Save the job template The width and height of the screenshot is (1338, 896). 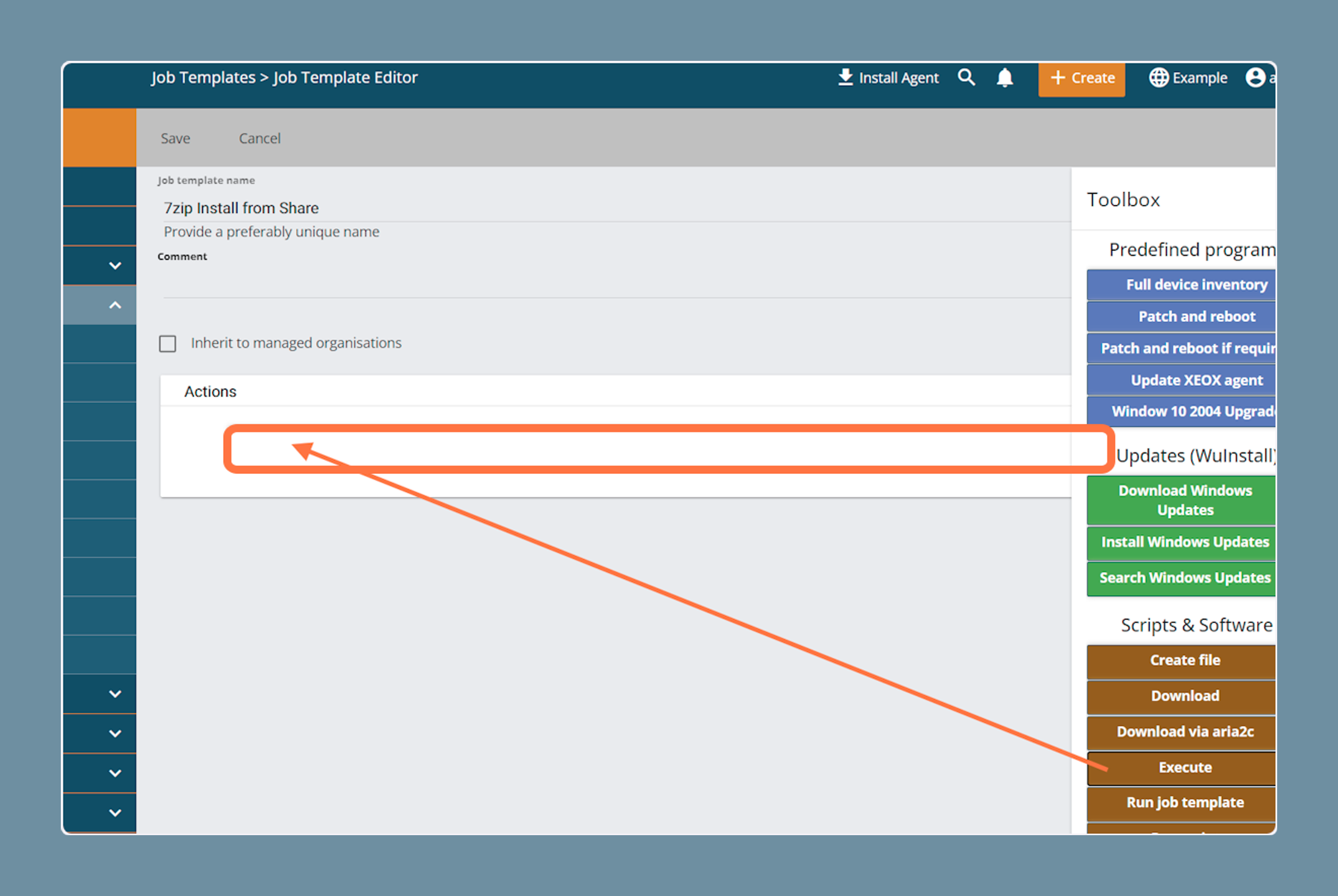(x=175, y=138)
